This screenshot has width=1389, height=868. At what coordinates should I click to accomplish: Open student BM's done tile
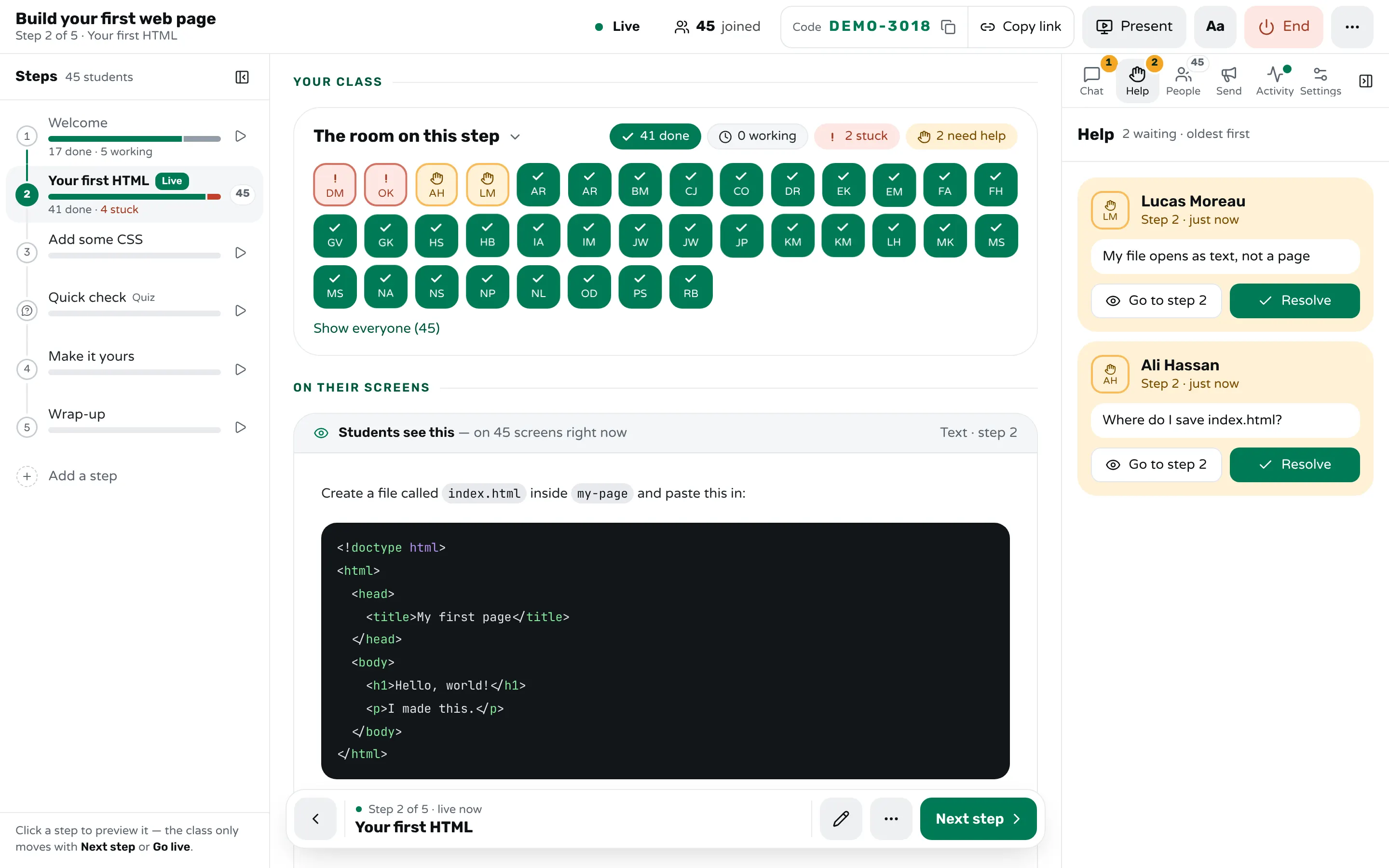pyautogui.click(x=640, y=185)
